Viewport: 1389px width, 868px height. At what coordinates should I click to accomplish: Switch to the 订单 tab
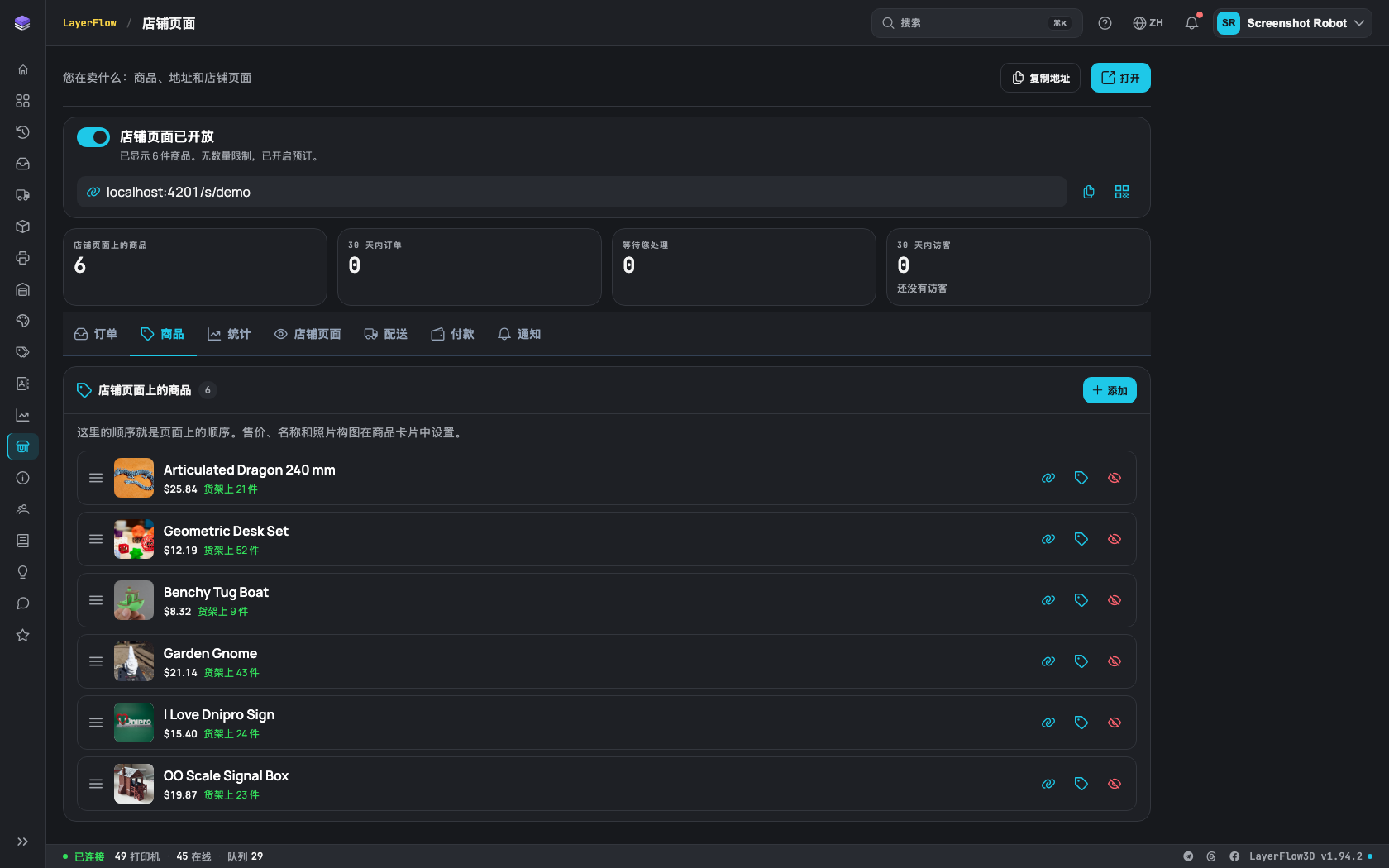pos(96,334)
